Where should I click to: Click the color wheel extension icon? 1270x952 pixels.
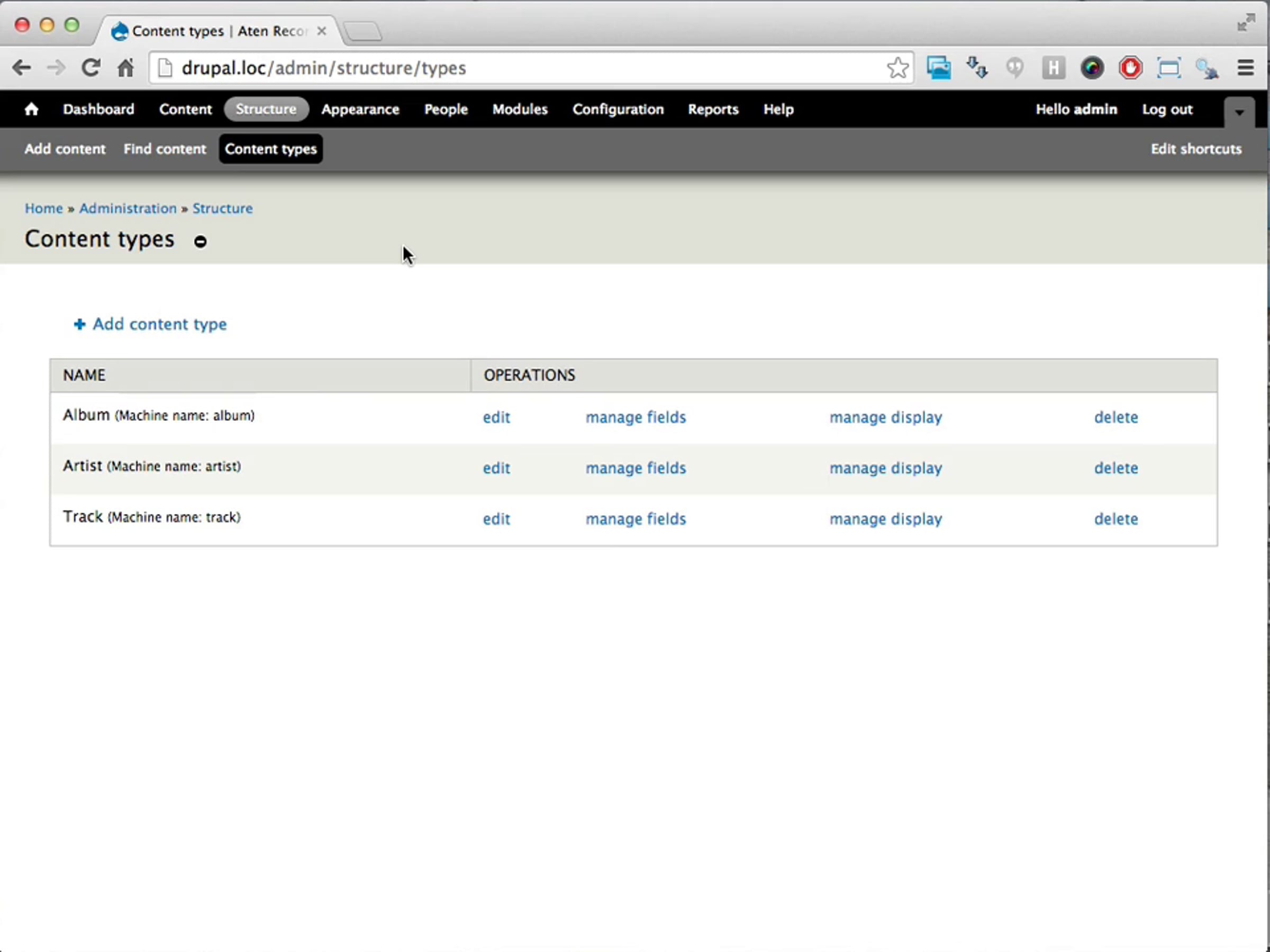pyautogui.click(x=1092, y=68)
